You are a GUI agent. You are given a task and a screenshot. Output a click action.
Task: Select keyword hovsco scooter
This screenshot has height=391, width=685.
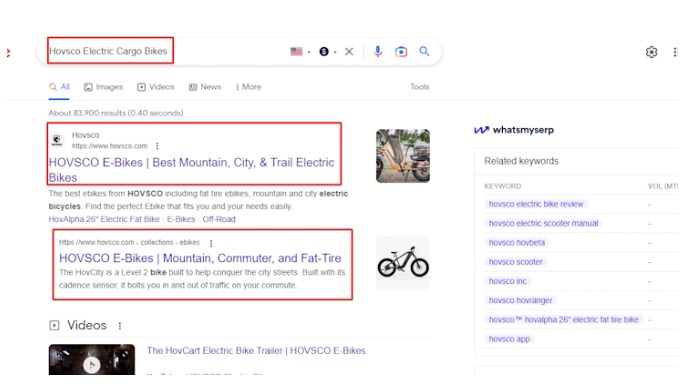point(515,262)
